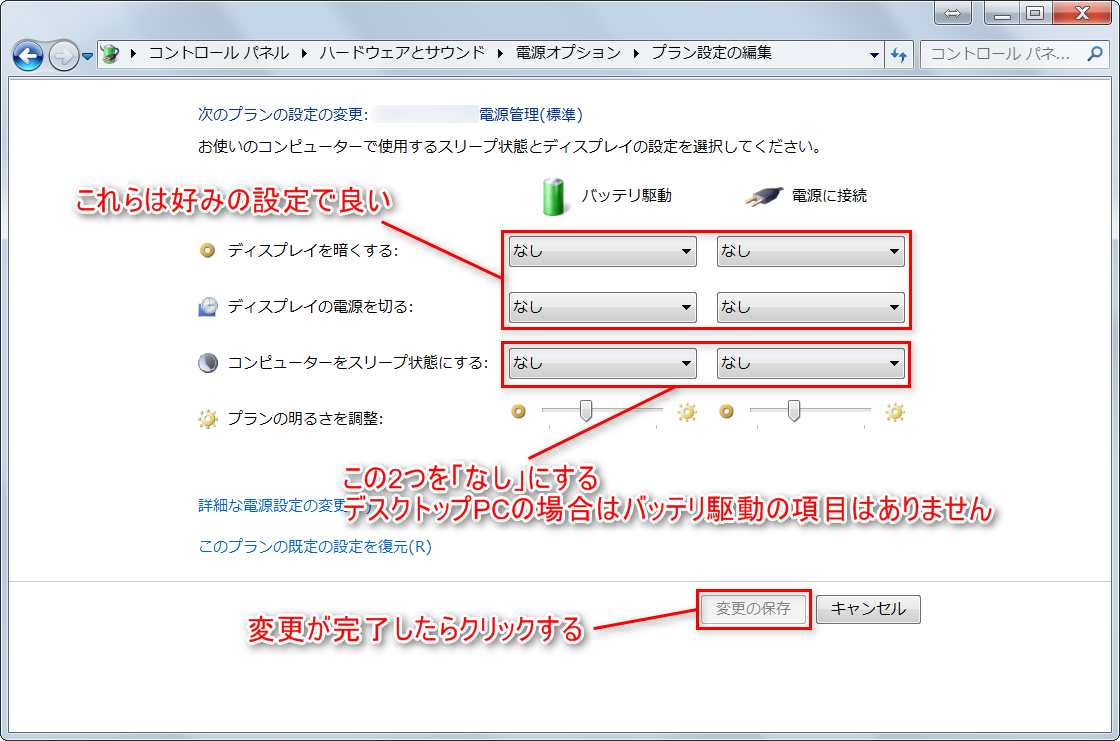
Task: Click the 電源に接続 column label
Action: 829,196
